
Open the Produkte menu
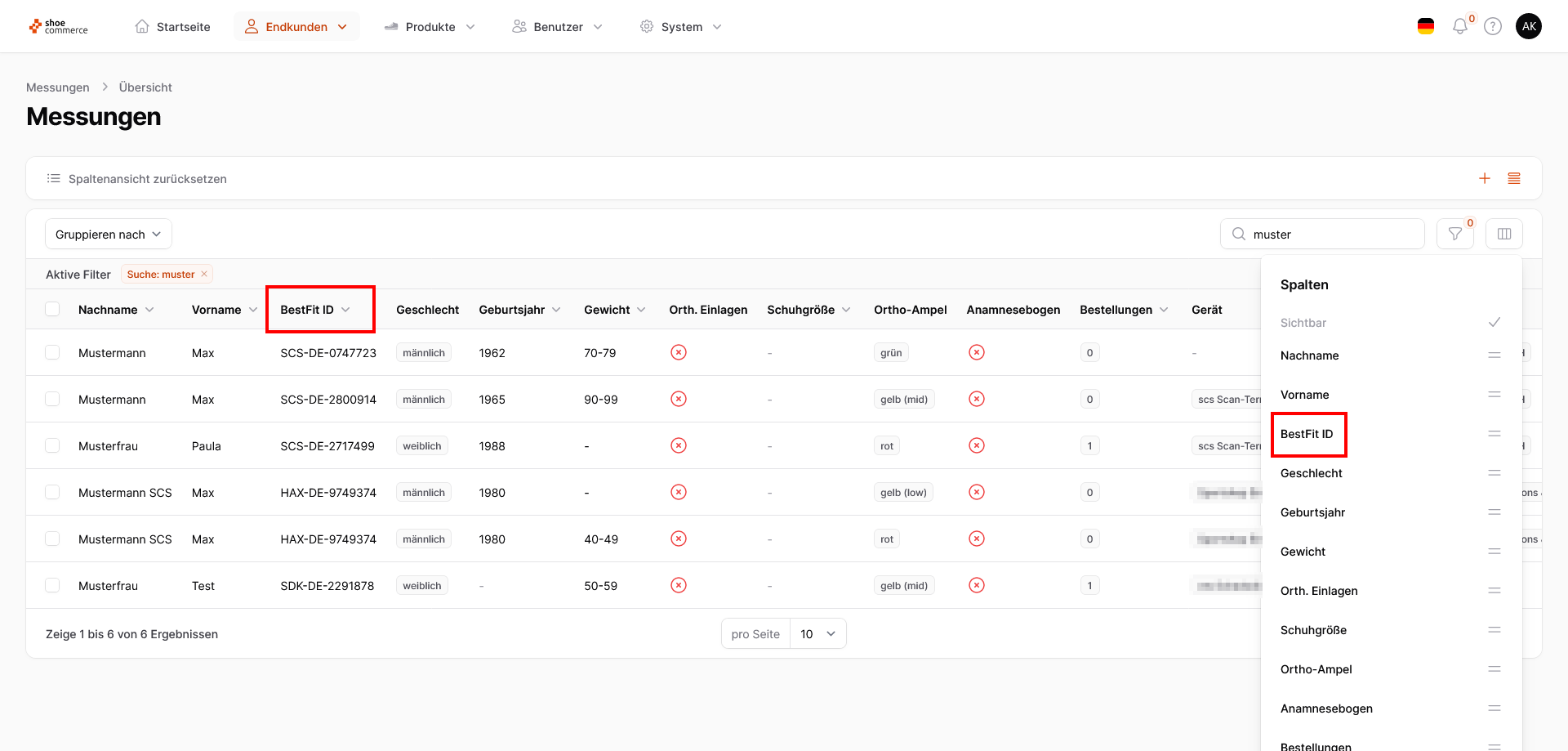(430, 27)
